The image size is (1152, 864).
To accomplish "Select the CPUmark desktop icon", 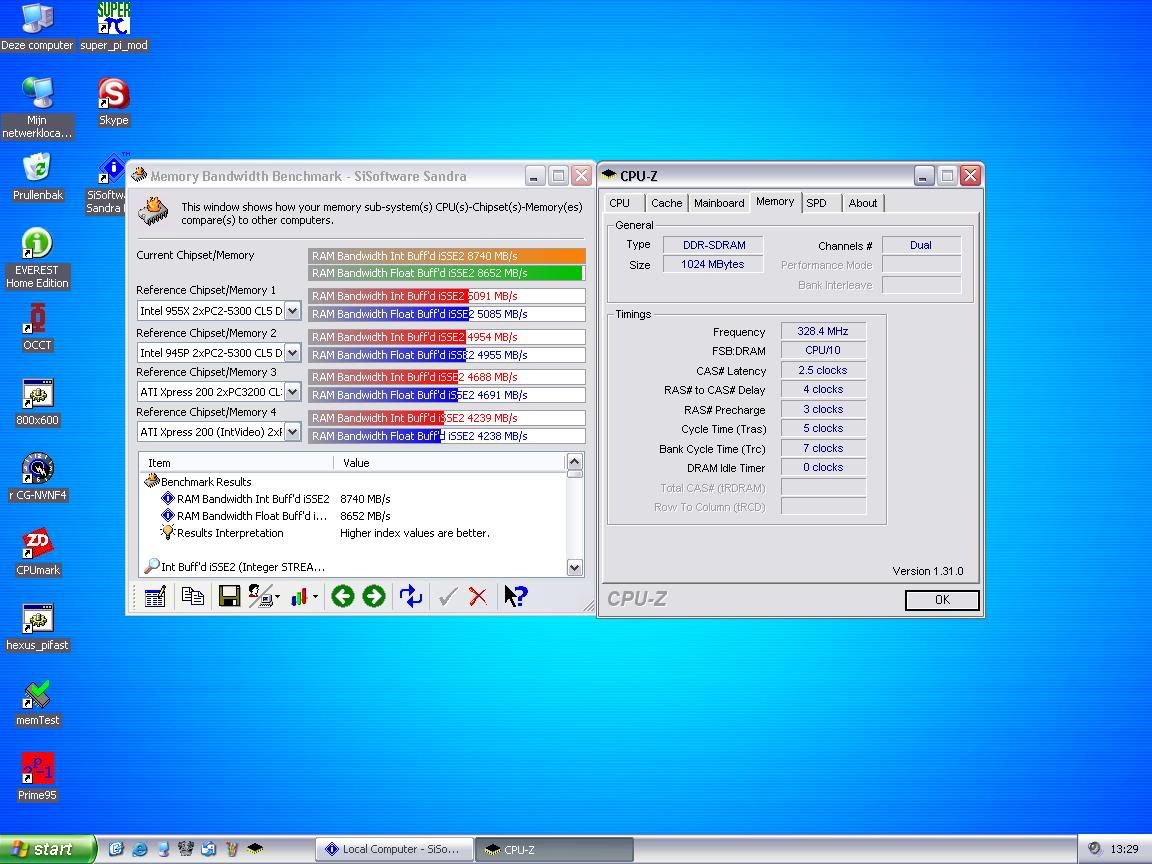I will point(37,552).
